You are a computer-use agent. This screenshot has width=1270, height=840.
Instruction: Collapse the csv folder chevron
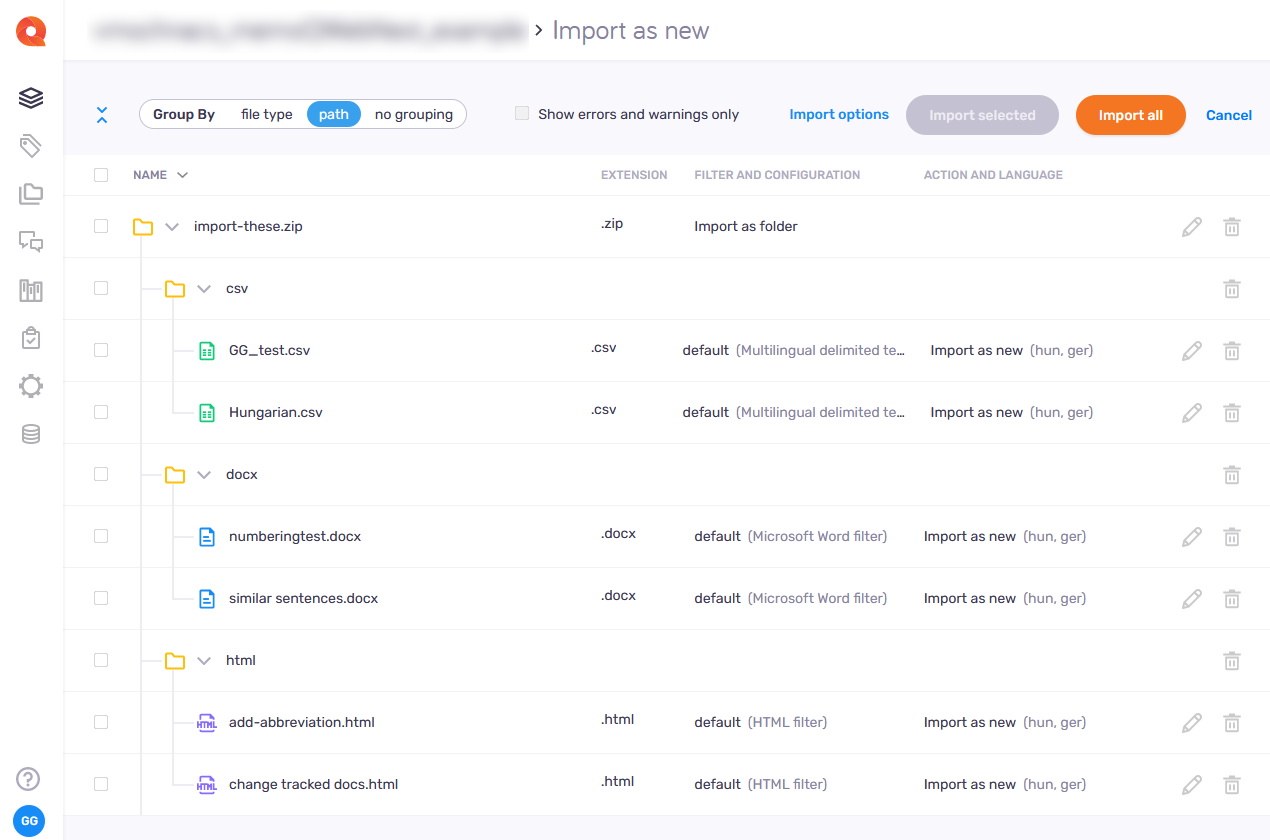click(204, 289)
